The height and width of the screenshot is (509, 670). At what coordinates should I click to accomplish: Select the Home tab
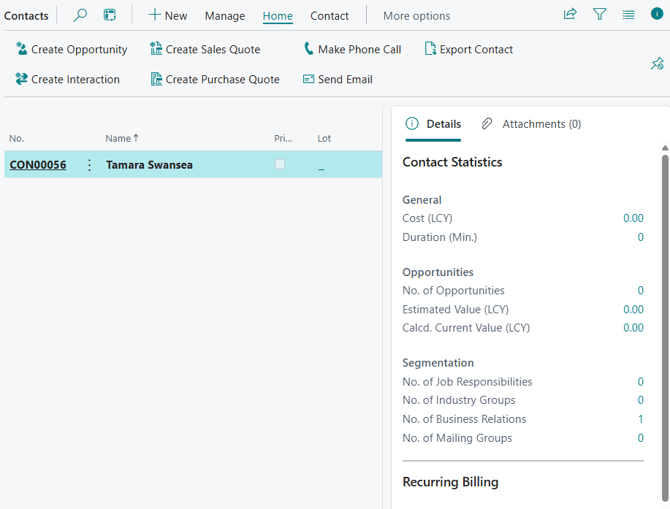[278, 16]
